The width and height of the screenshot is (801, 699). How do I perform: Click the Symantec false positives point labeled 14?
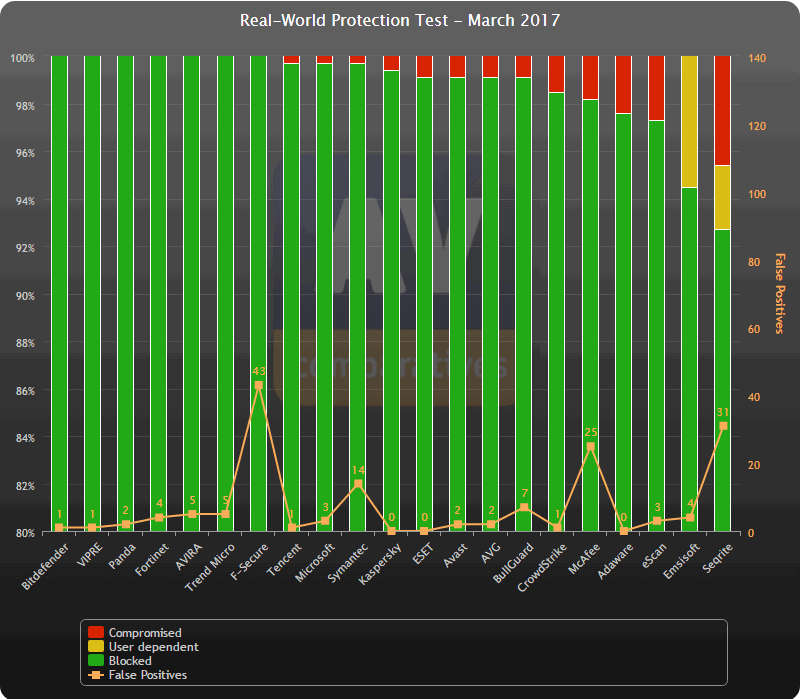[359, 483]
